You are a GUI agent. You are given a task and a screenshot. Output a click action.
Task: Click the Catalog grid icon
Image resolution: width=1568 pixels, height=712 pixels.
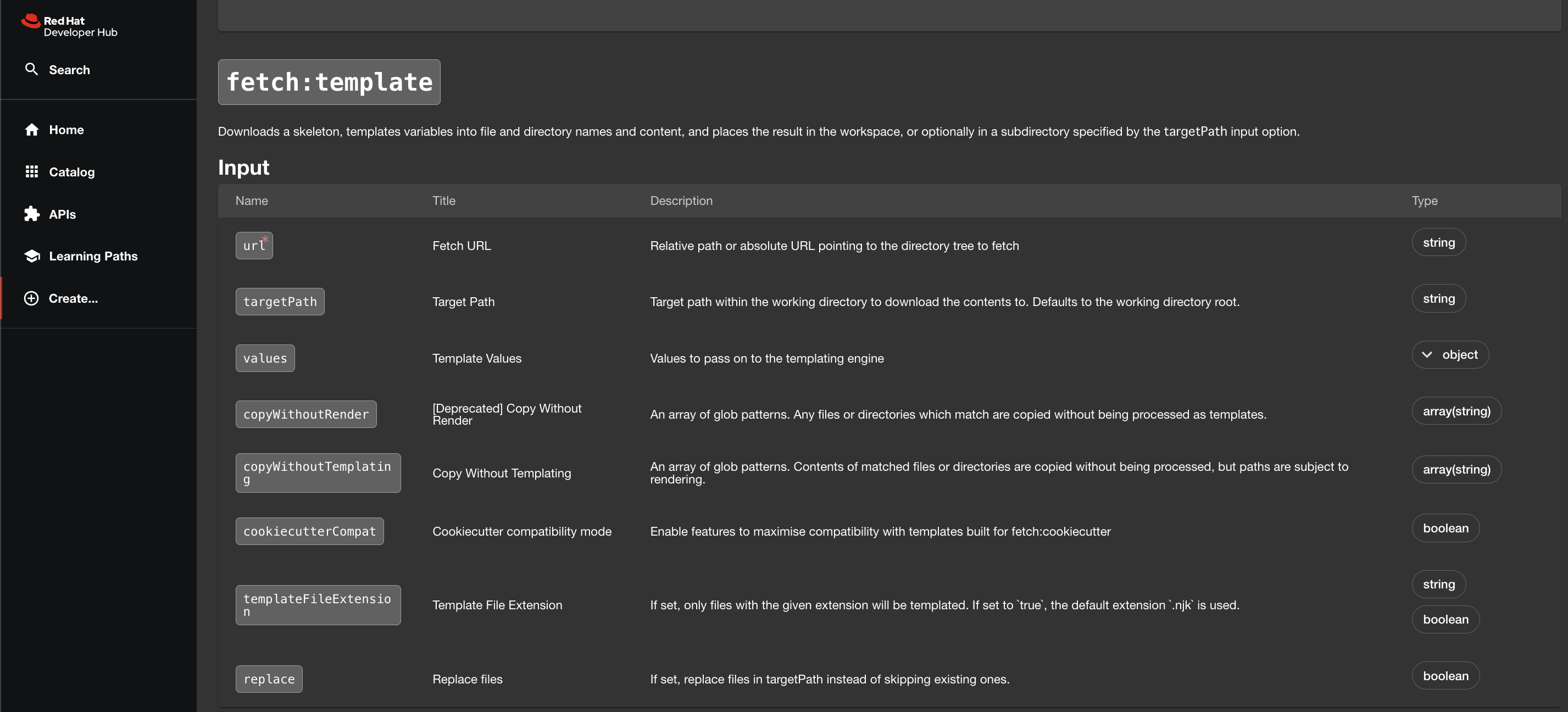pos(32,171)
